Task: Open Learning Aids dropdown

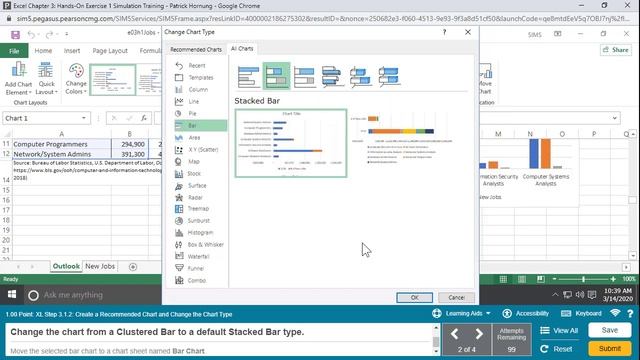Action: (462, 313)
